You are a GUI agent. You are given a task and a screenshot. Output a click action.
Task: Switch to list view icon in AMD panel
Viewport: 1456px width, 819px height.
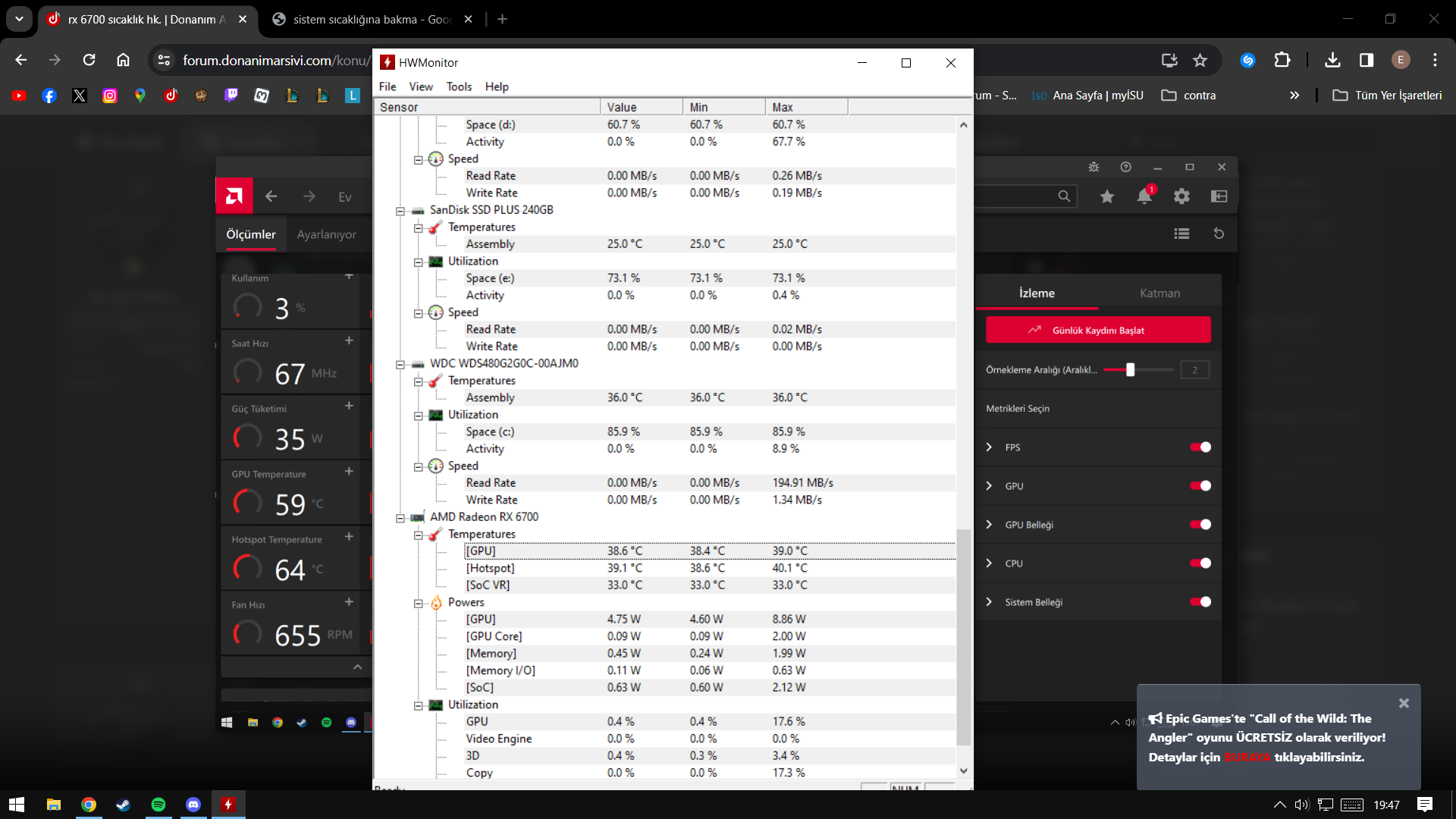(x=1181, y=234)
